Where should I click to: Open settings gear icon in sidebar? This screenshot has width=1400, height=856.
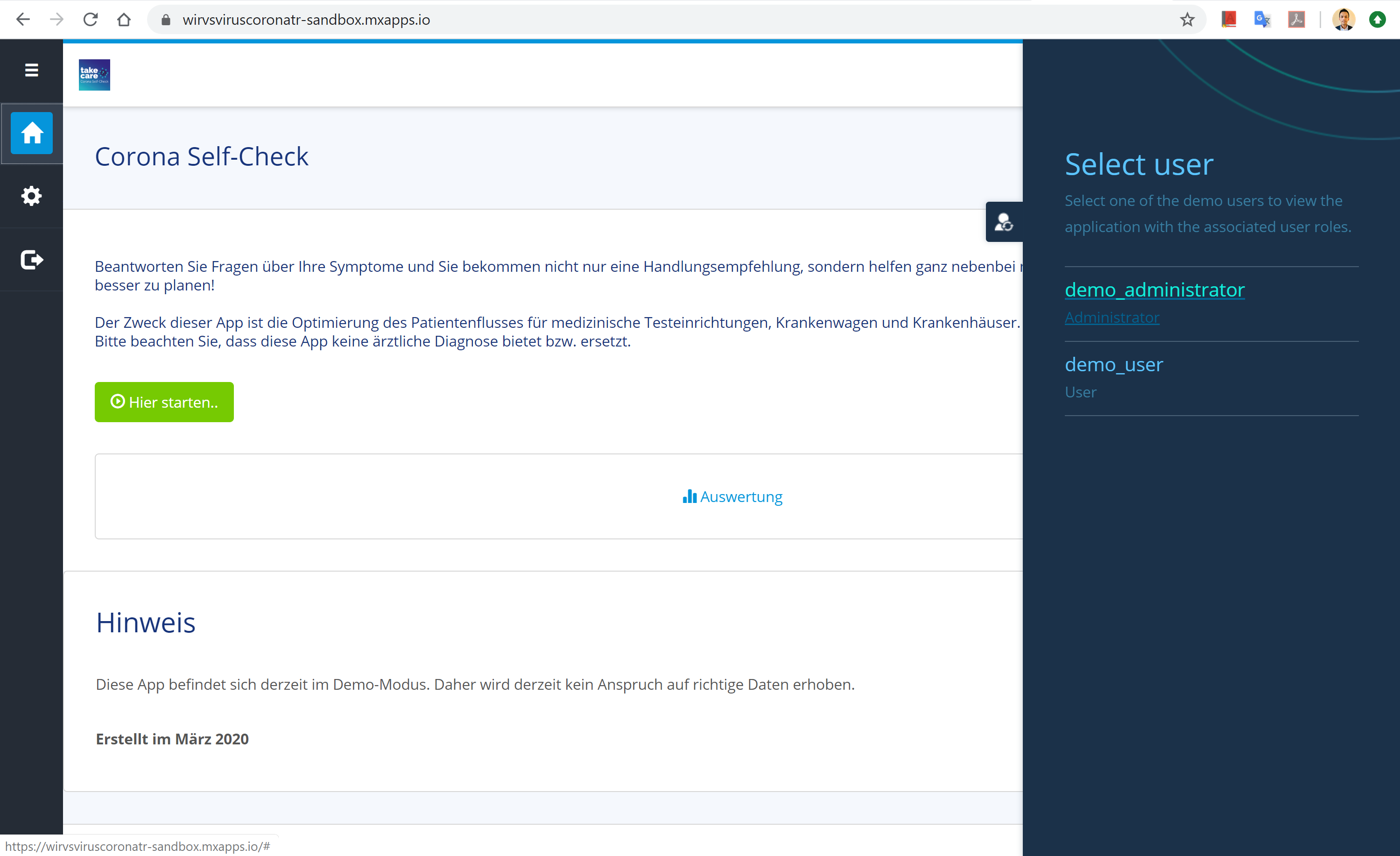[x=31, y=196]
